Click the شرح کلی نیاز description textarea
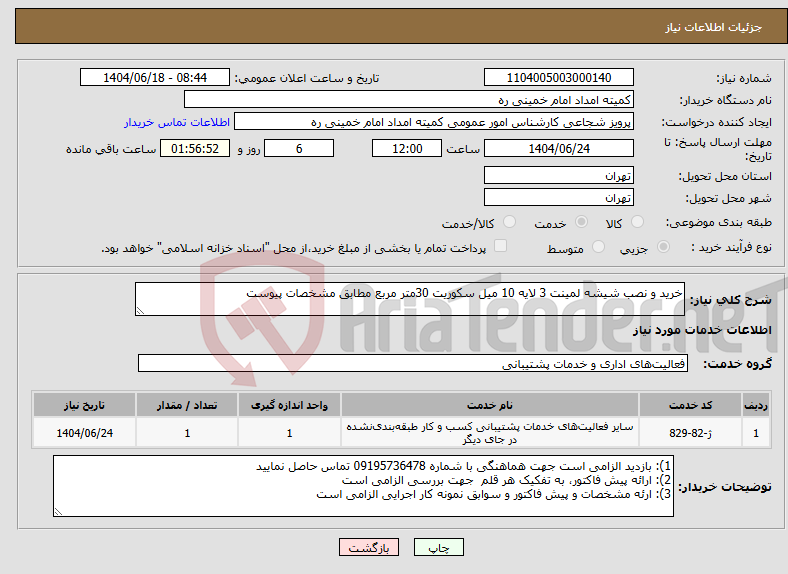This screenshot has height=574, width=788. point(410,299)
